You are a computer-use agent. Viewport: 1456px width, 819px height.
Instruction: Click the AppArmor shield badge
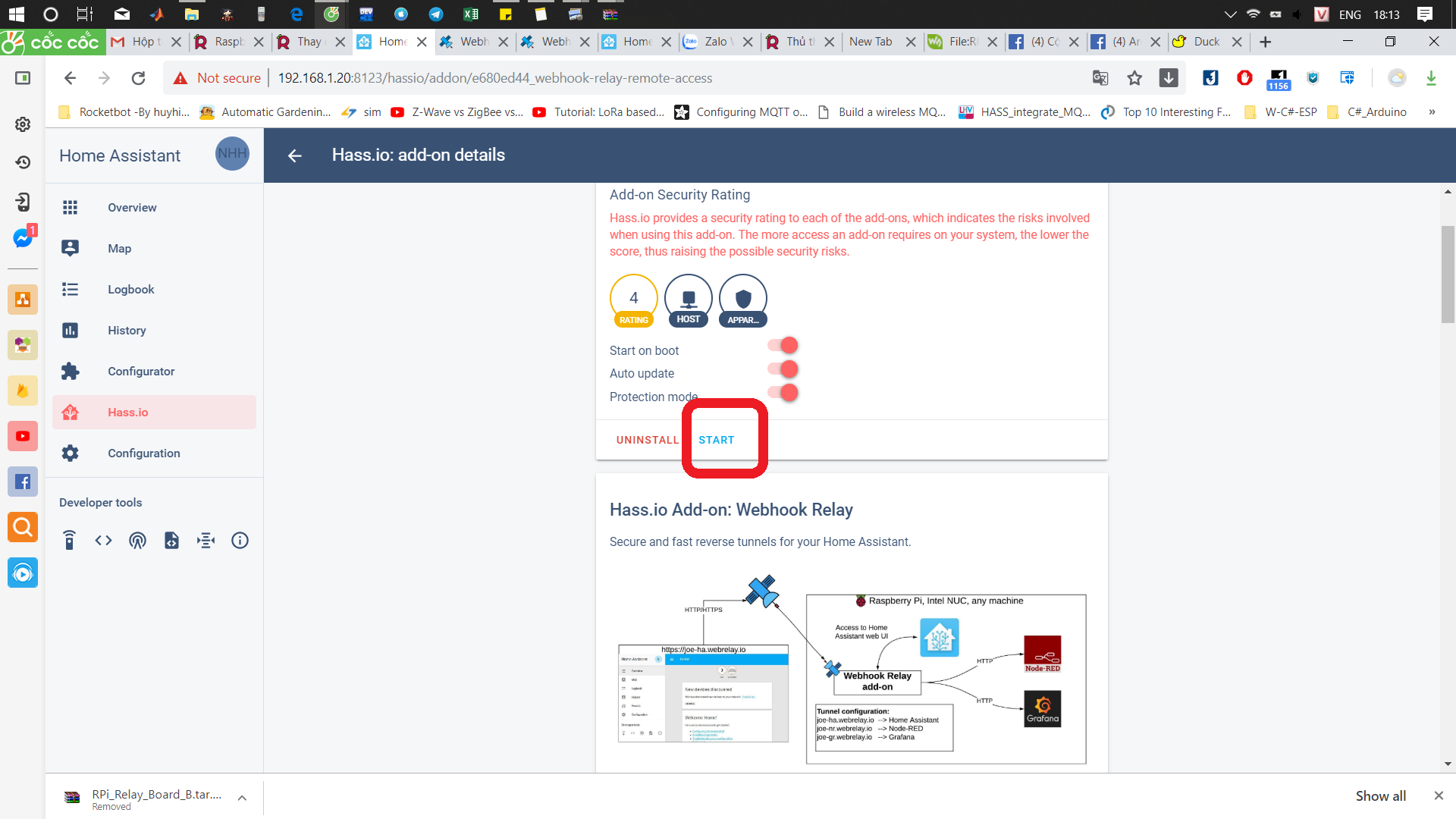pyautogui.click(x=743, y=300)
